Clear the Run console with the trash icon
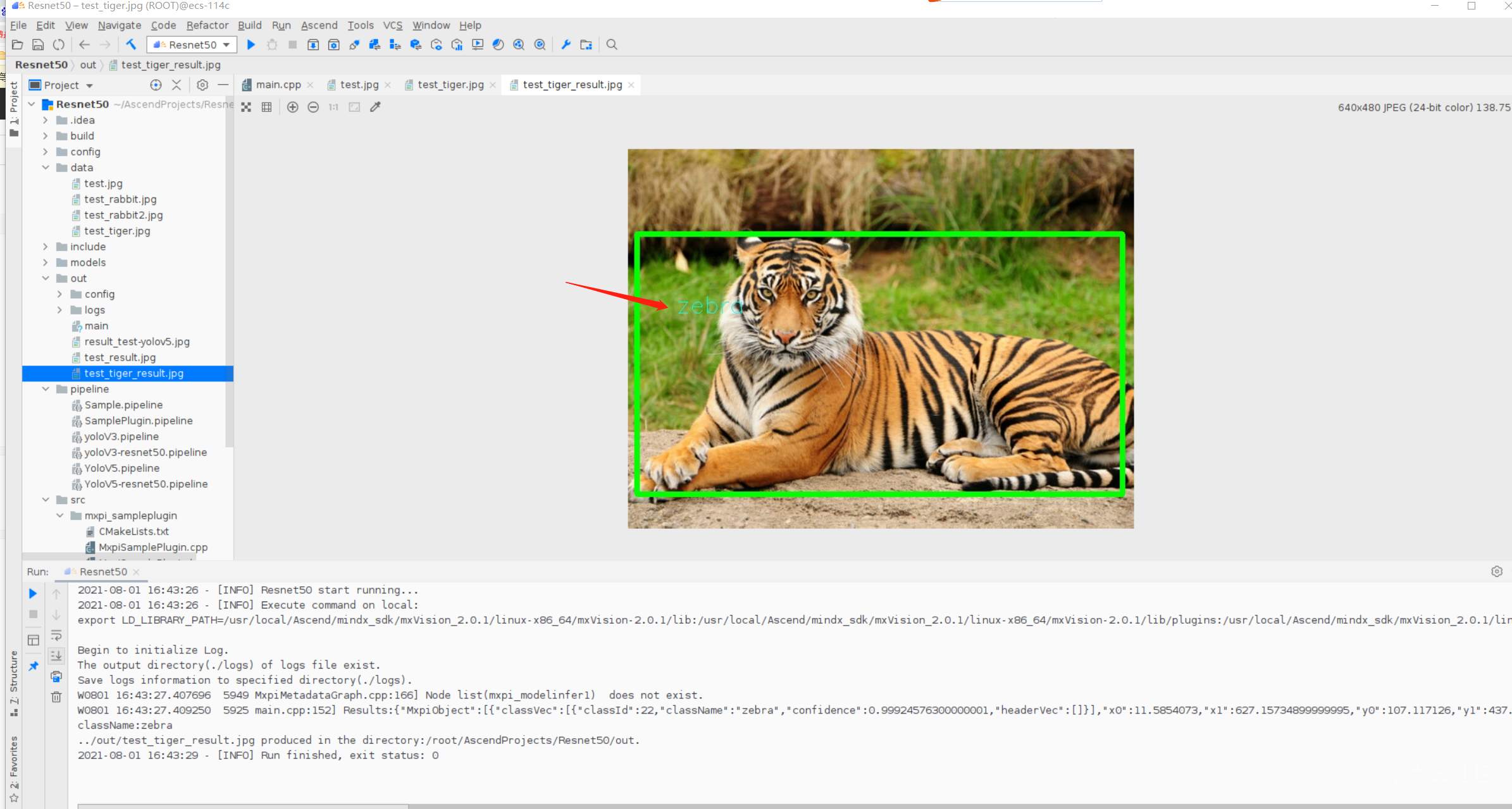The height and width of the screenshot is (809, 1512). (x=56, y=696)
